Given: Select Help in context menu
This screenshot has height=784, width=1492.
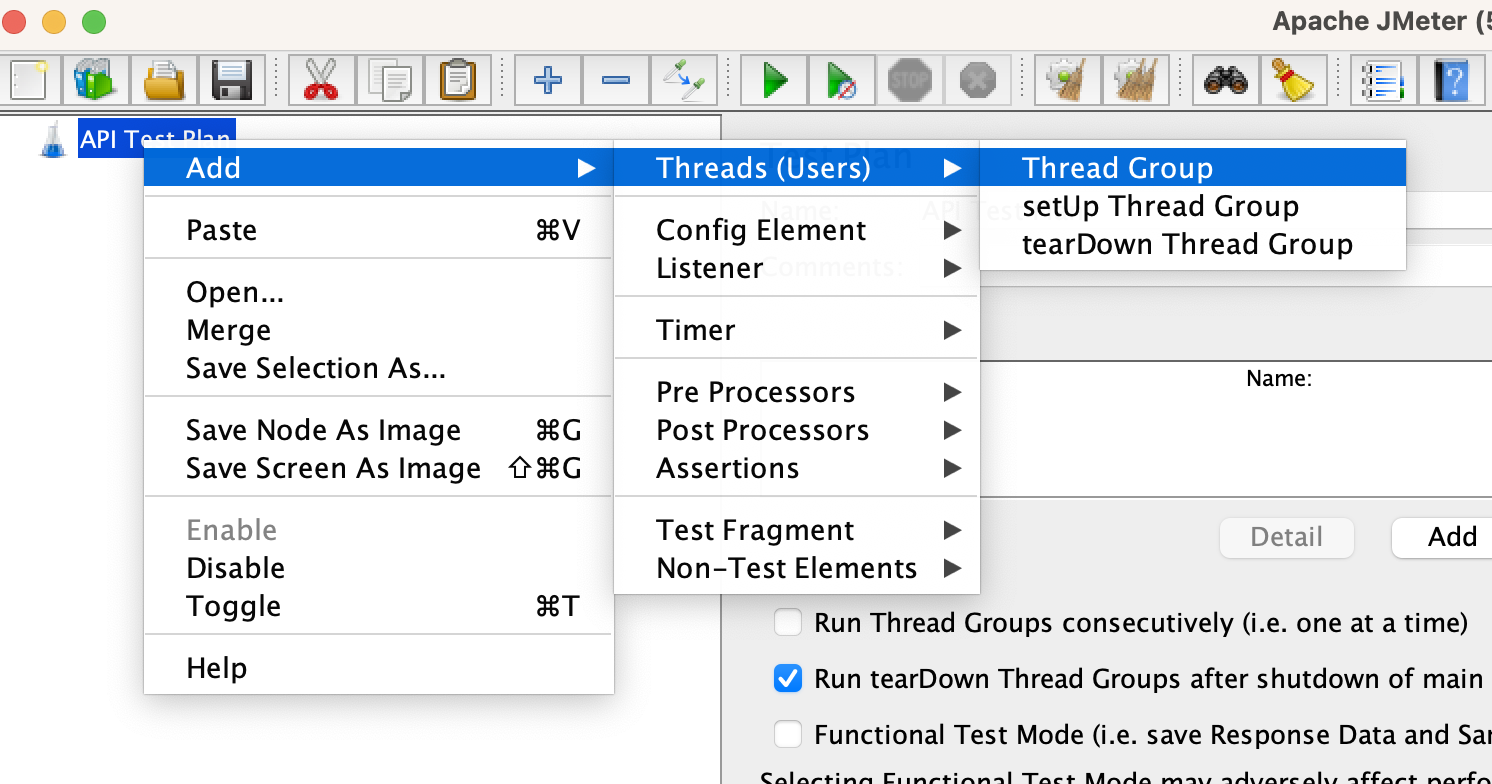Looking at the screenshot, I should 378,668.
